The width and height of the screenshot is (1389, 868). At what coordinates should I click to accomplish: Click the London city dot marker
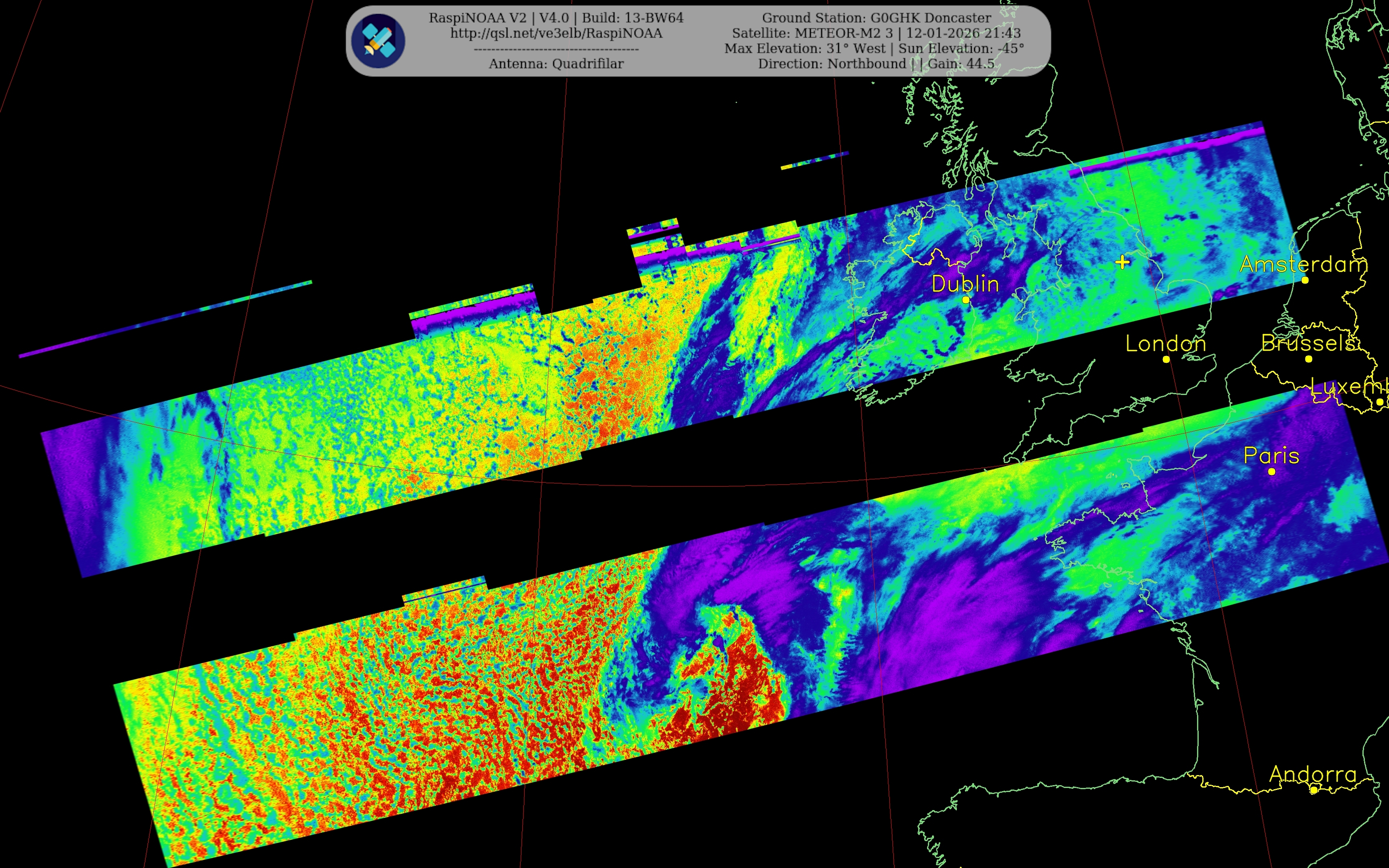1166,359
